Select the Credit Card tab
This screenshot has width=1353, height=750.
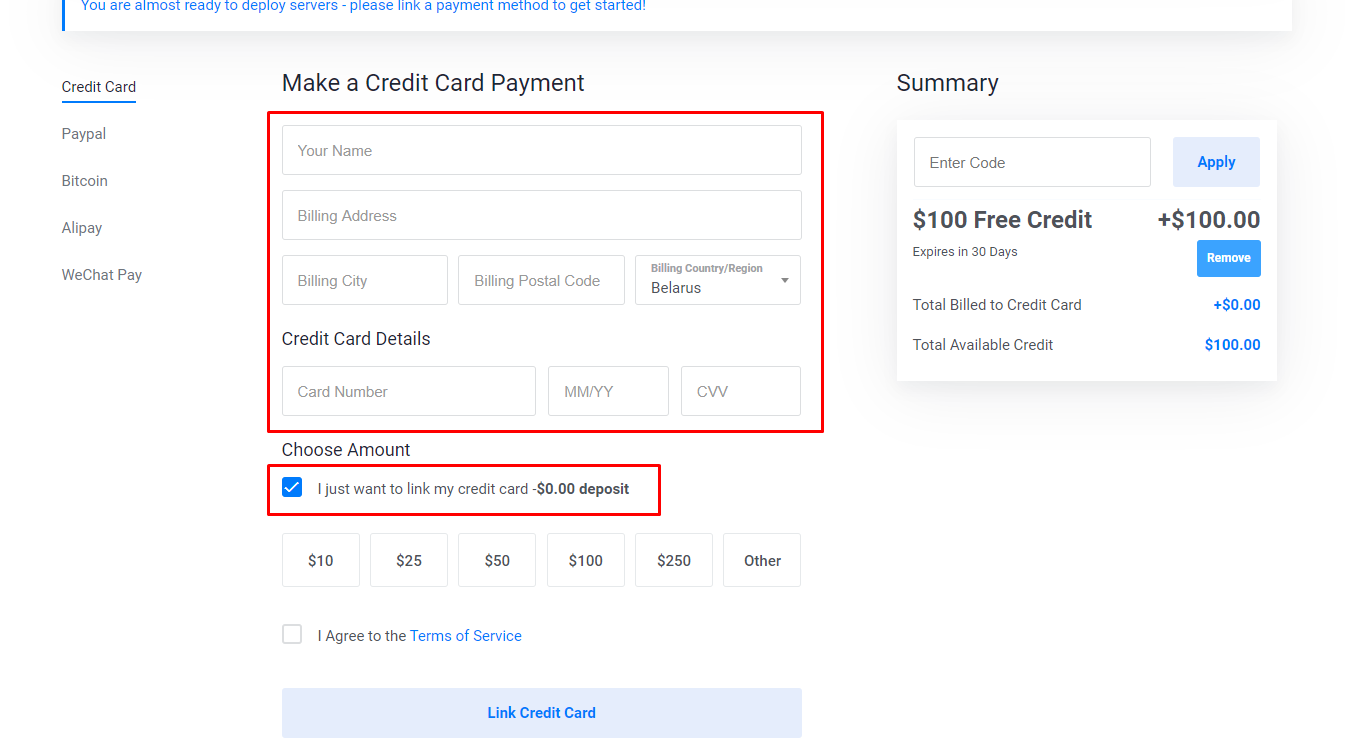tap(99, 87)
